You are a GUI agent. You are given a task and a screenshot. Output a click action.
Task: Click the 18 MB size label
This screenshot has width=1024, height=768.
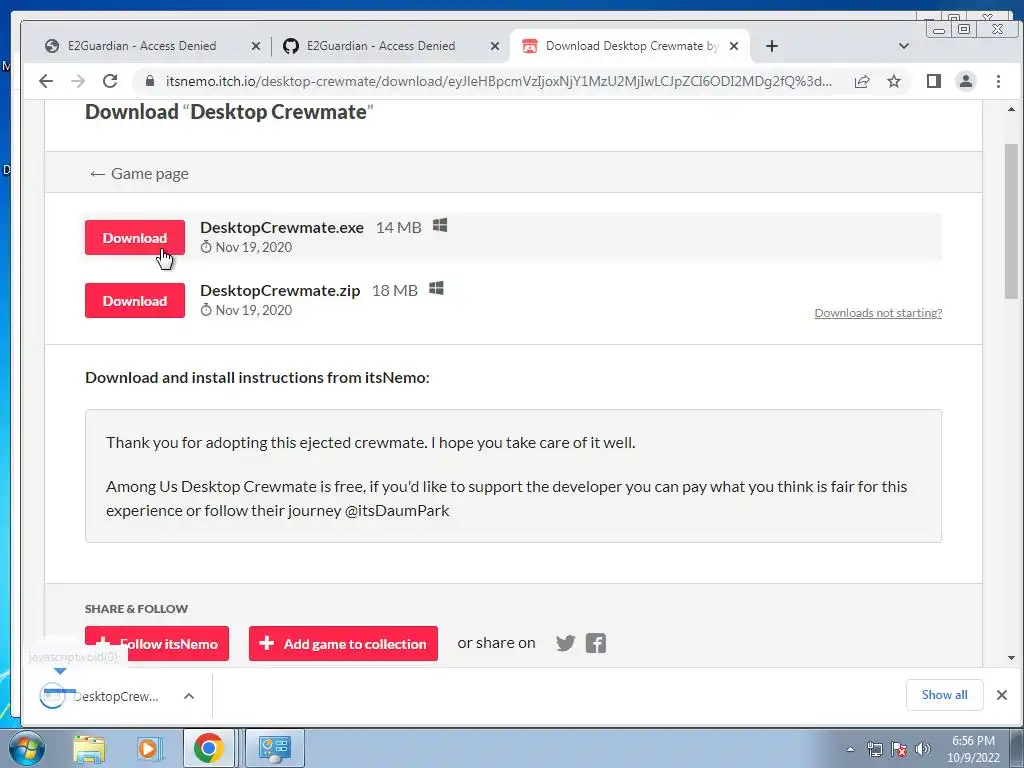[x=394, y=291]
